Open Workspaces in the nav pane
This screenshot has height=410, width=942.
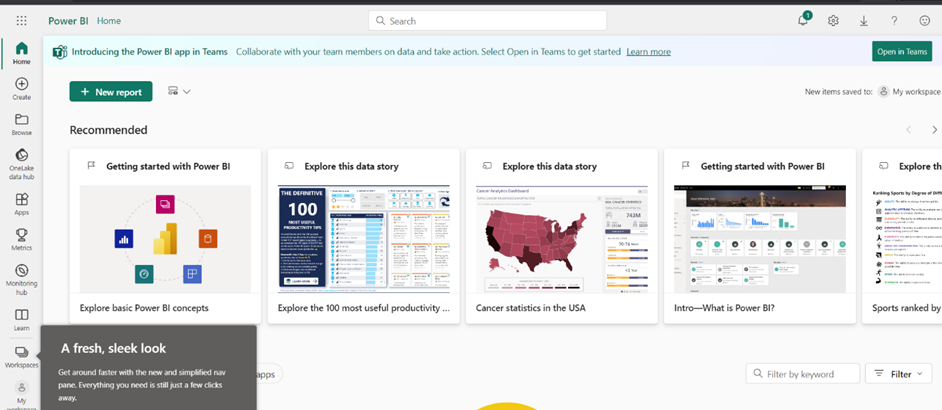pos(22,356)
